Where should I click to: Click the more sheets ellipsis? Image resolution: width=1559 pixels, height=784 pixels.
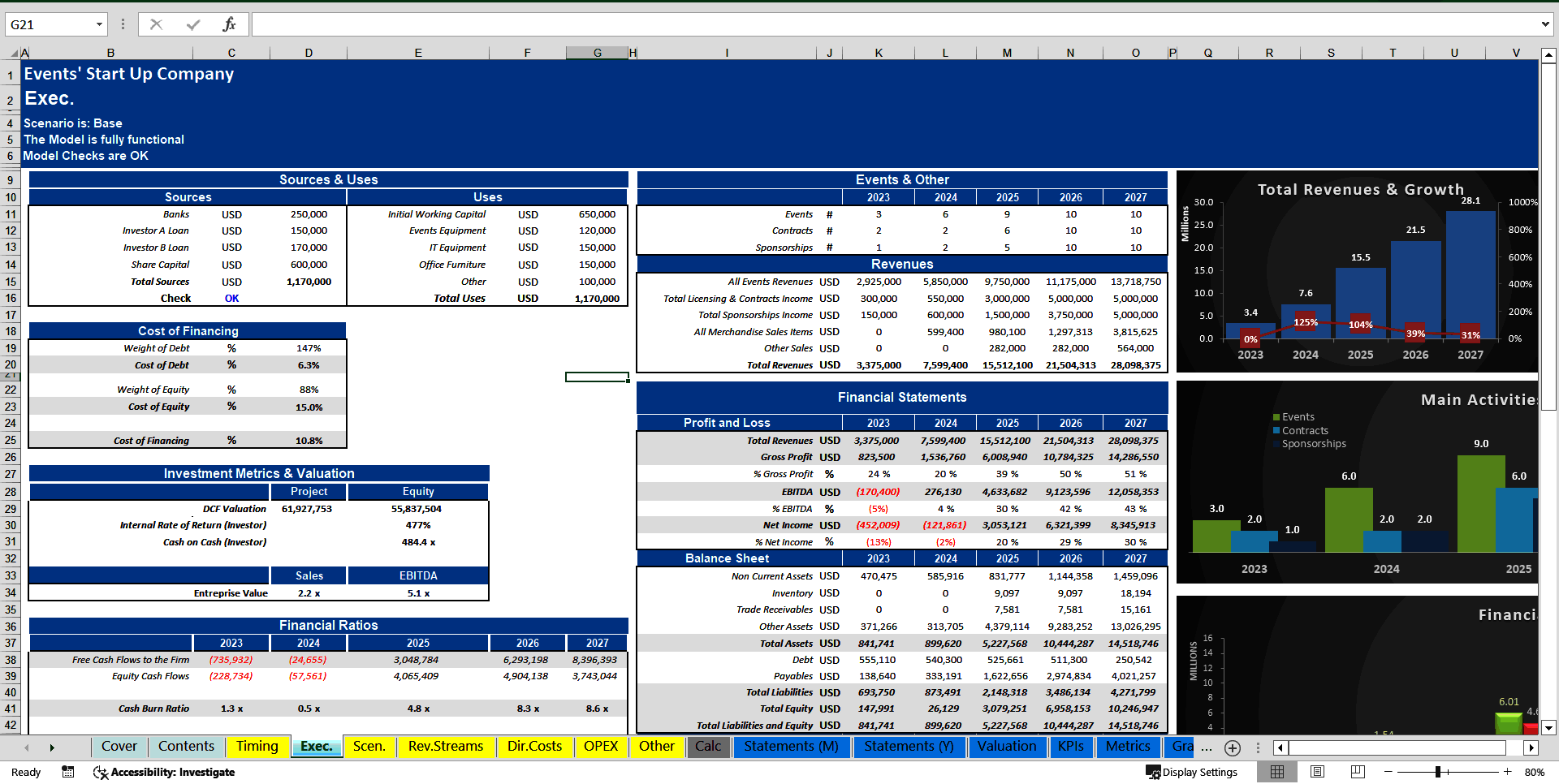click(x=1207, y=747)
